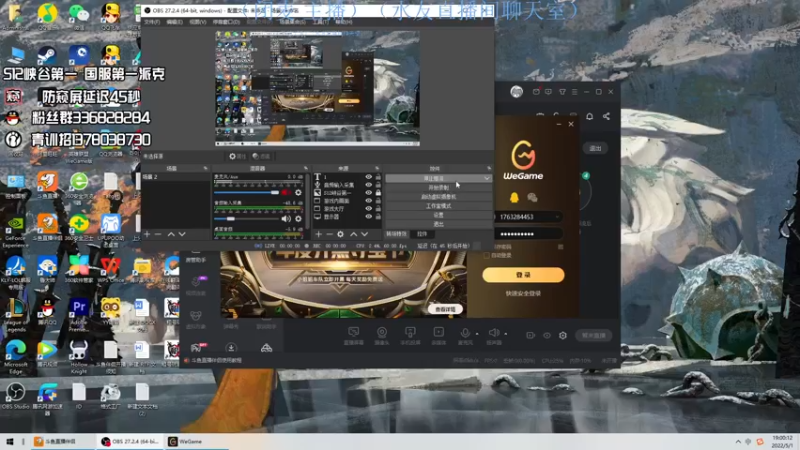Start the OBS virtual camera

(438, 197)
